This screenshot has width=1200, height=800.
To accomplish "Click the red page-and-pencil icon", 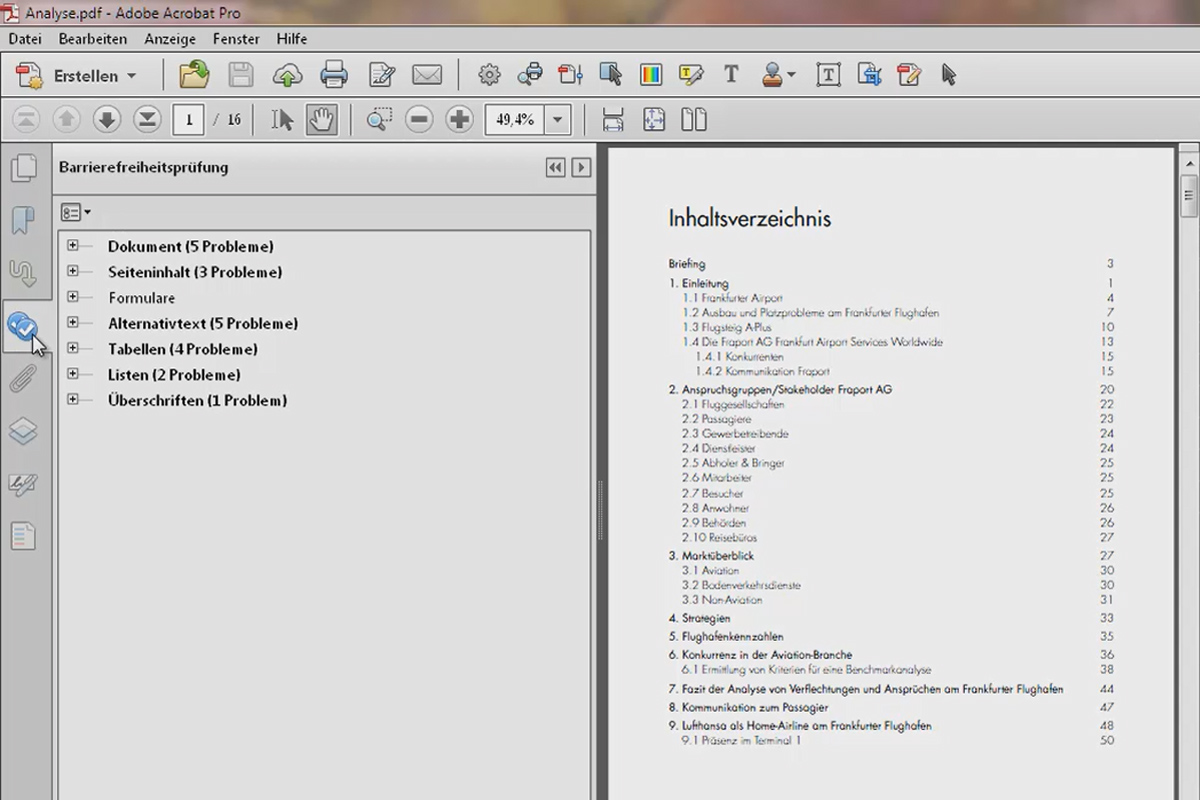I will coord(909,75).
